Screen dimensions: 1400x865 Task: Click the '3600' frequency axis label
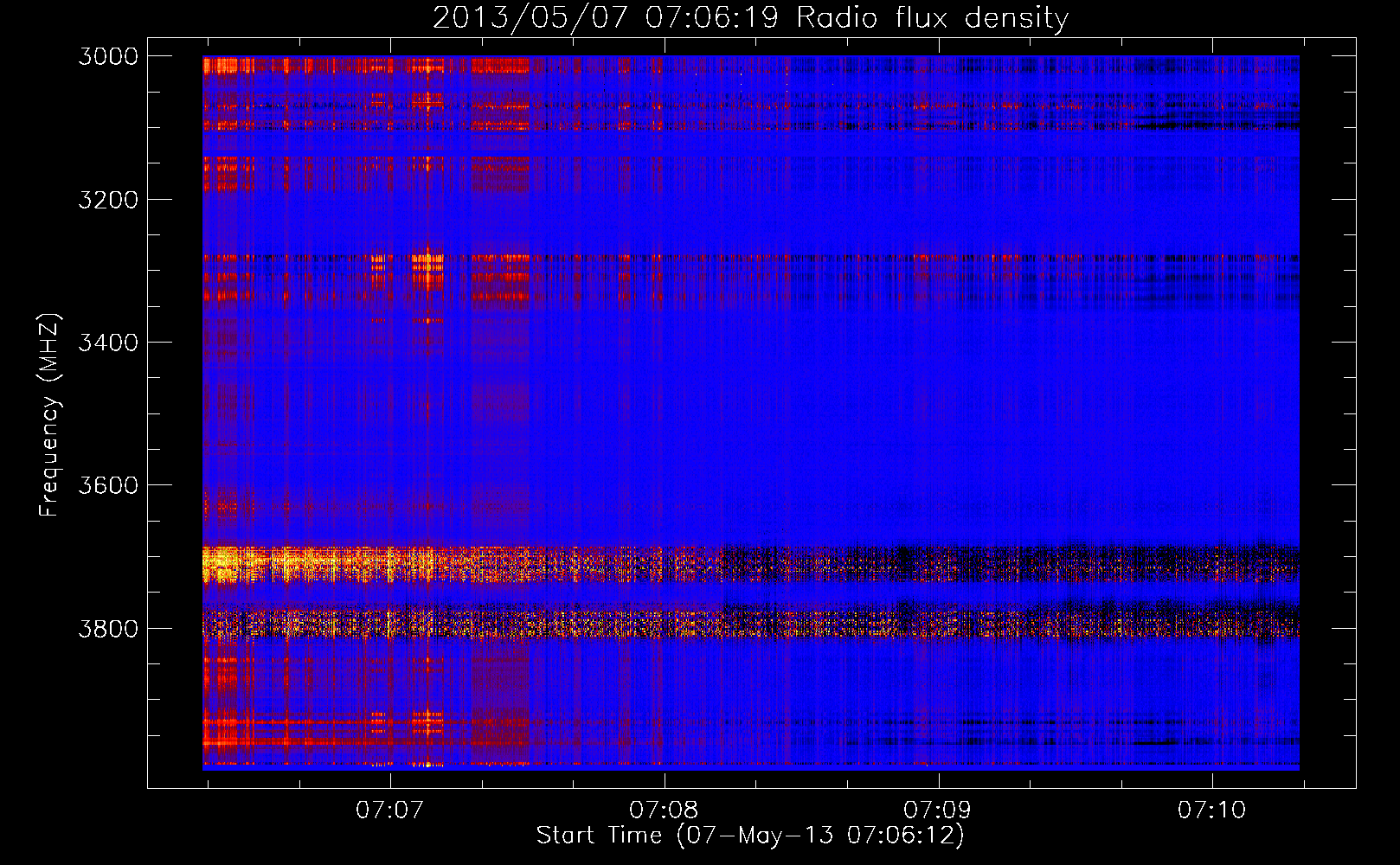coord(108,485)
